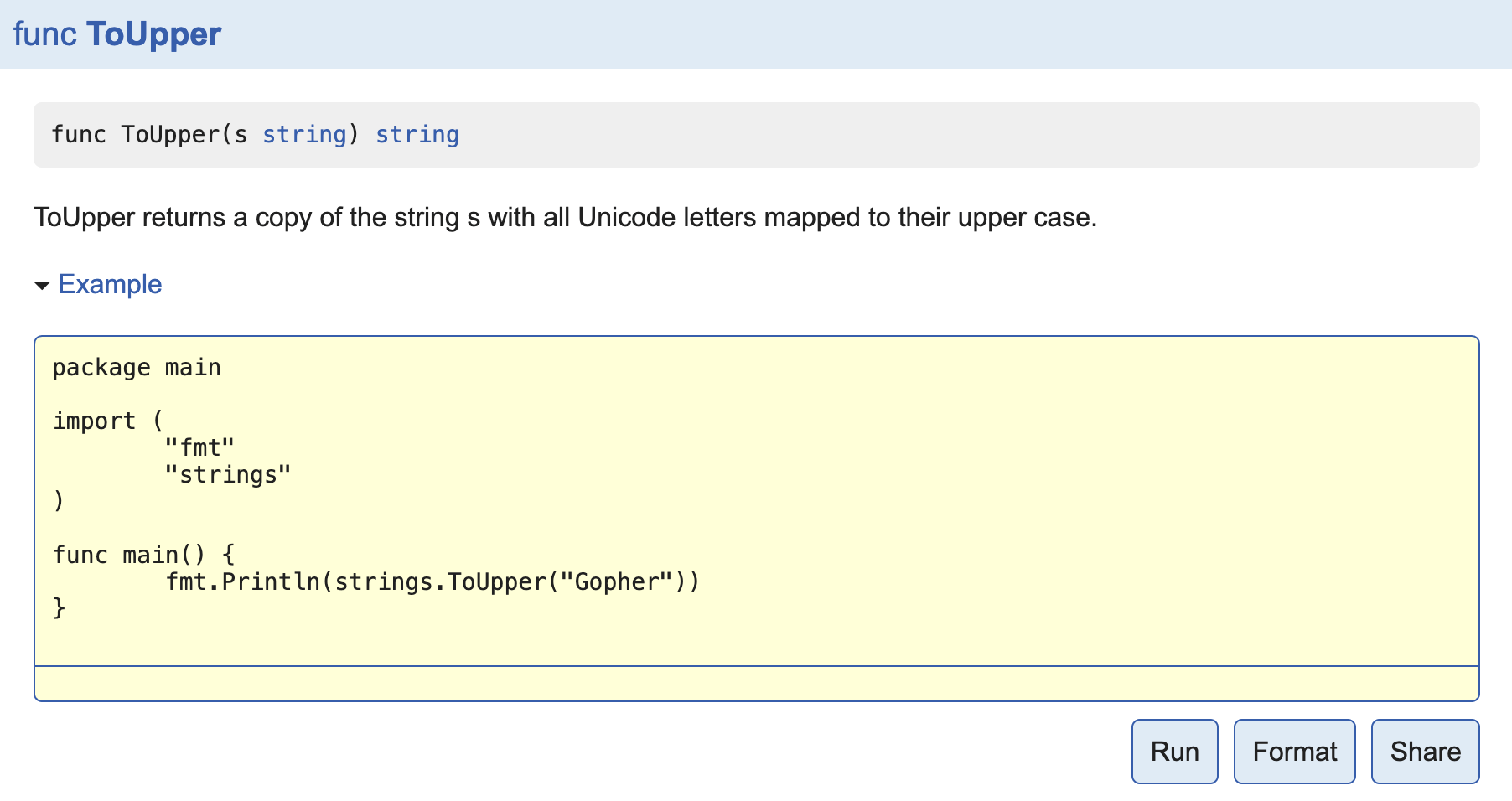Place cursor on the func main() line
The image size is (1512, 801).
(x=143, y=556)
